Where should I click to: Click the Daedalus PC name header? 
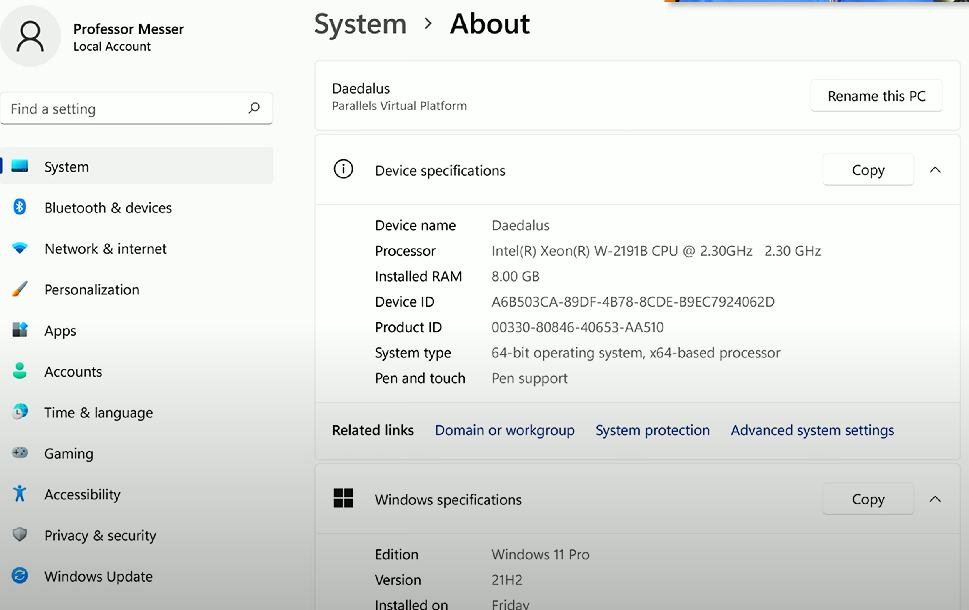click(361, 88)
